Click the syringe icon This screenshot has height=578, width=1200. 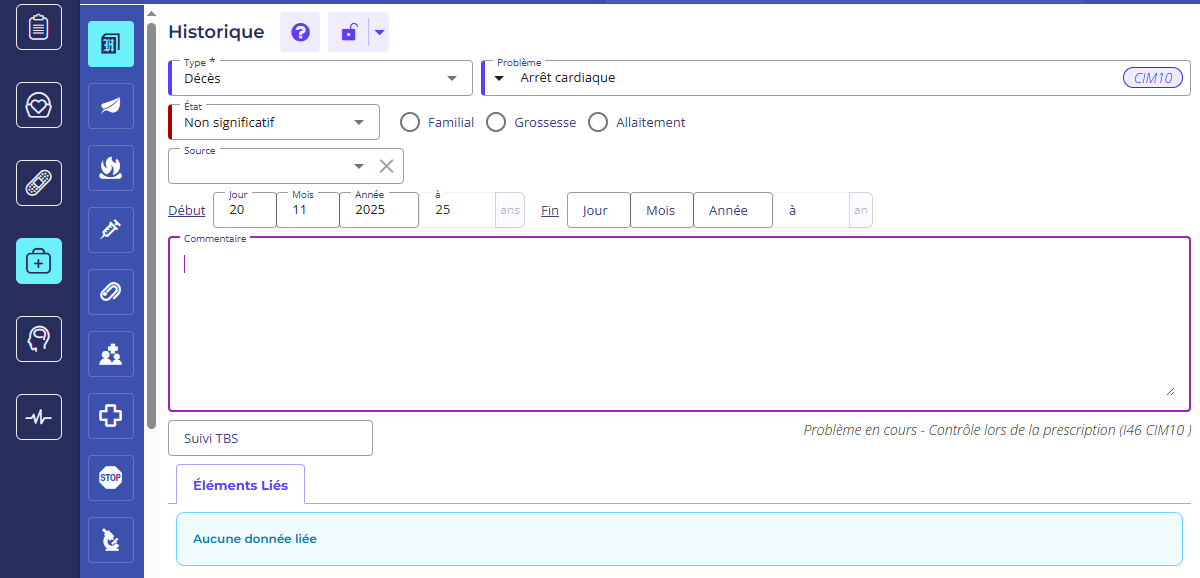tap(111, 230)
